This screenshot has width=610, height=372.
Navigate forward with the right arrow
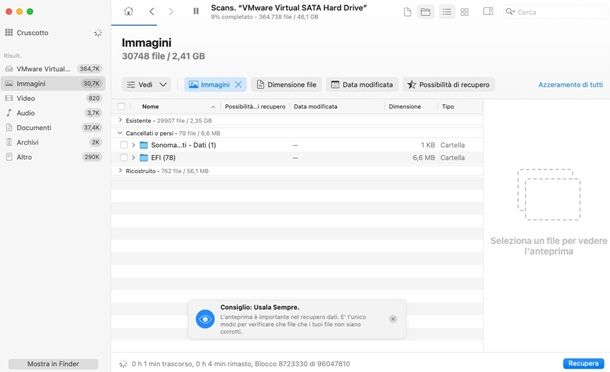tap(171, 11)
